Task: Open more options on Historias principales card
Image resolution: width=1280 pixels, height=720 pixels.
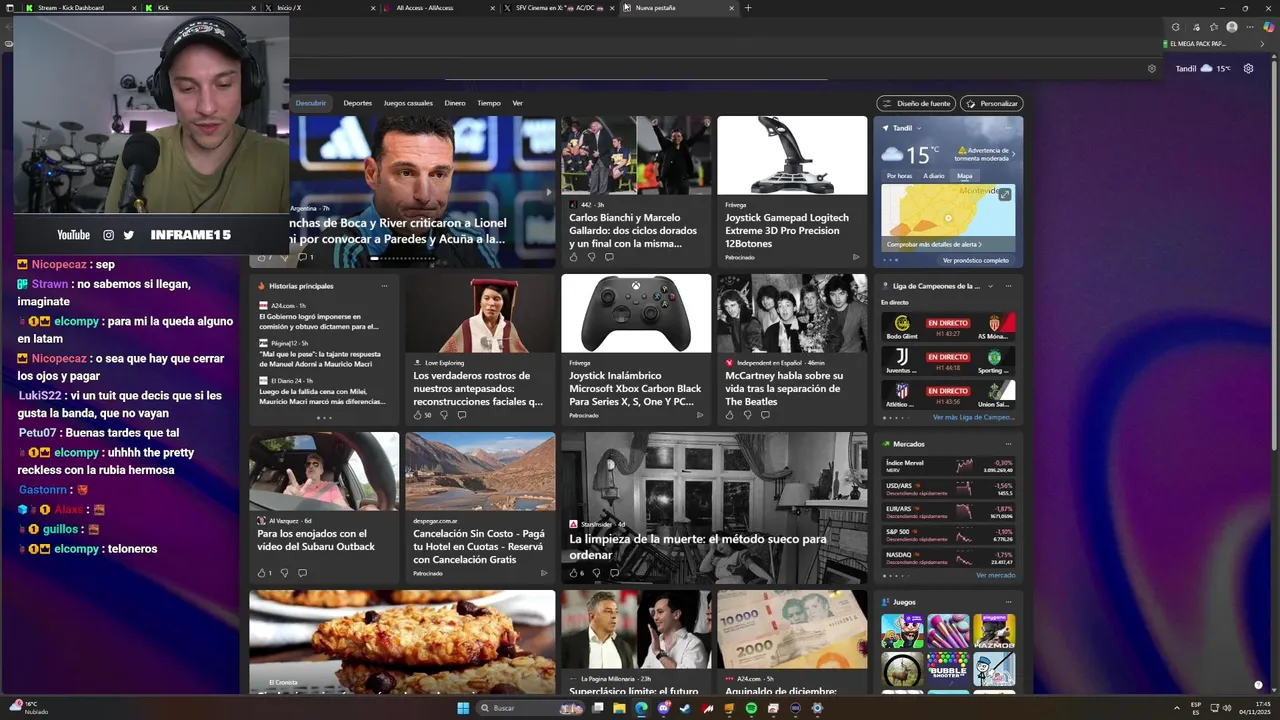Action: [x=384, y=286]
